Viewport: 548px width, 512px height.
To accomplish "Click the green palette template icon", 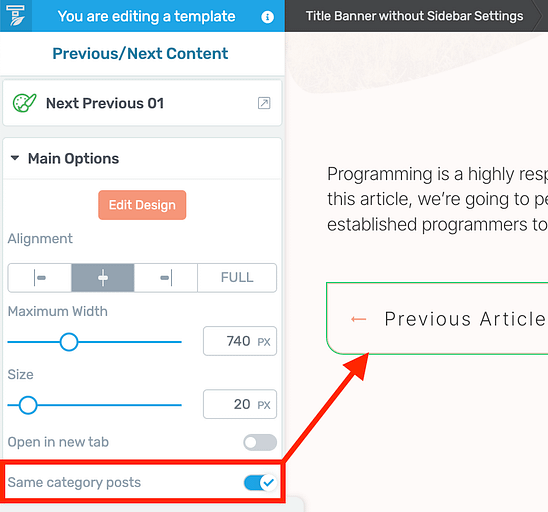I will click(24, 103).
